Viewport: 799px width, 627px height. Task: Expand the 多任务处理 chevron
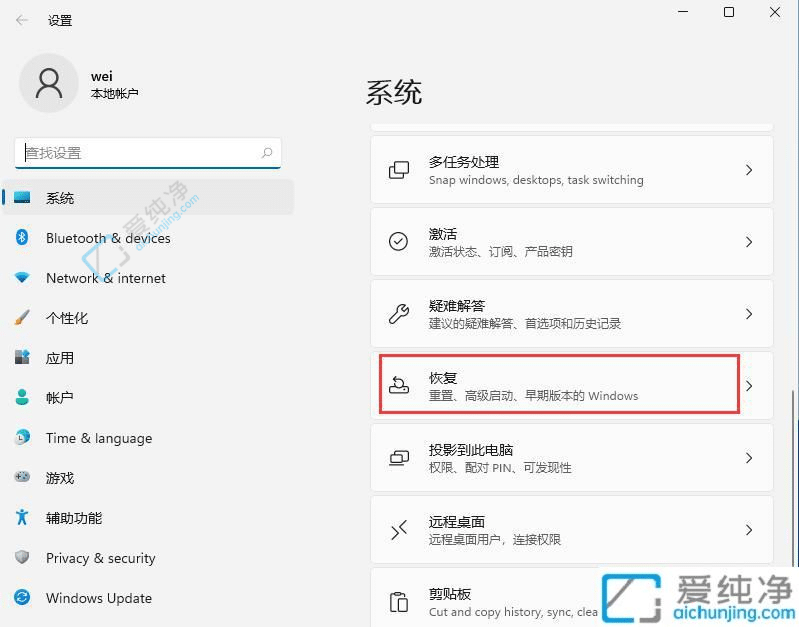(749, 170)
